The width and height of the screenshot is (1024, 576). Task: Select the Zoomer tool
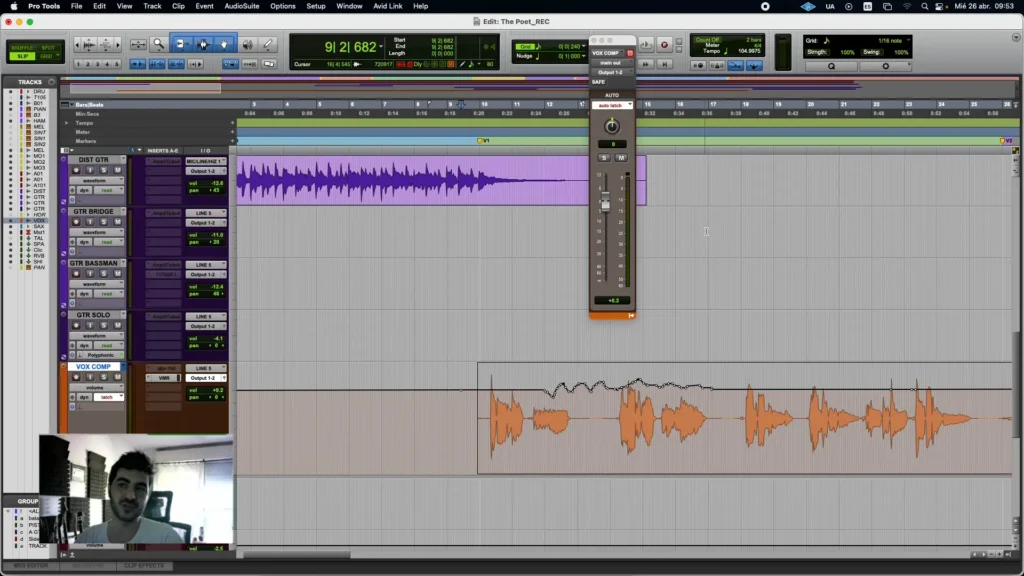point(158,44)
